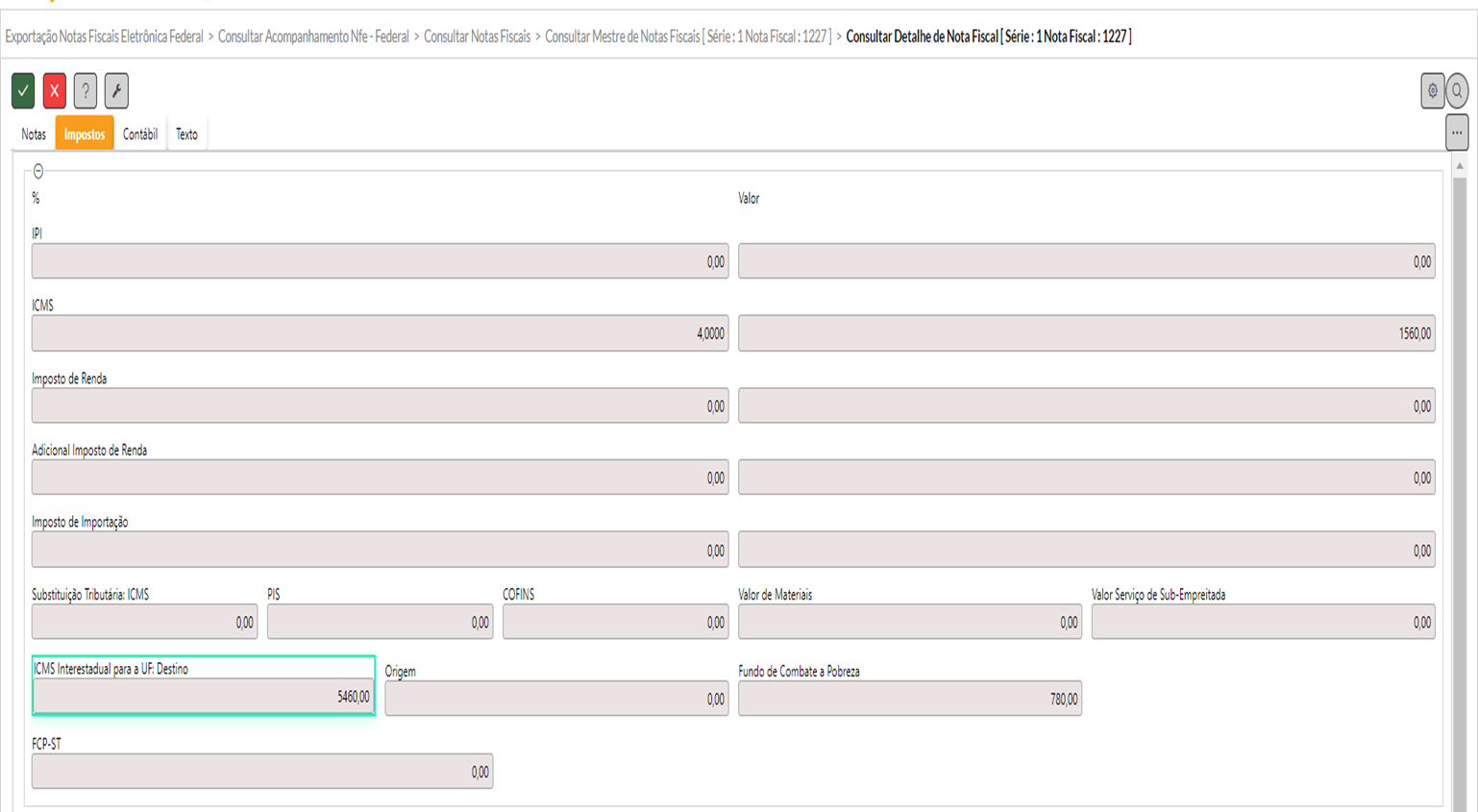
Task: Open help with the question mark icon
Action: click(x=86, y=91)
